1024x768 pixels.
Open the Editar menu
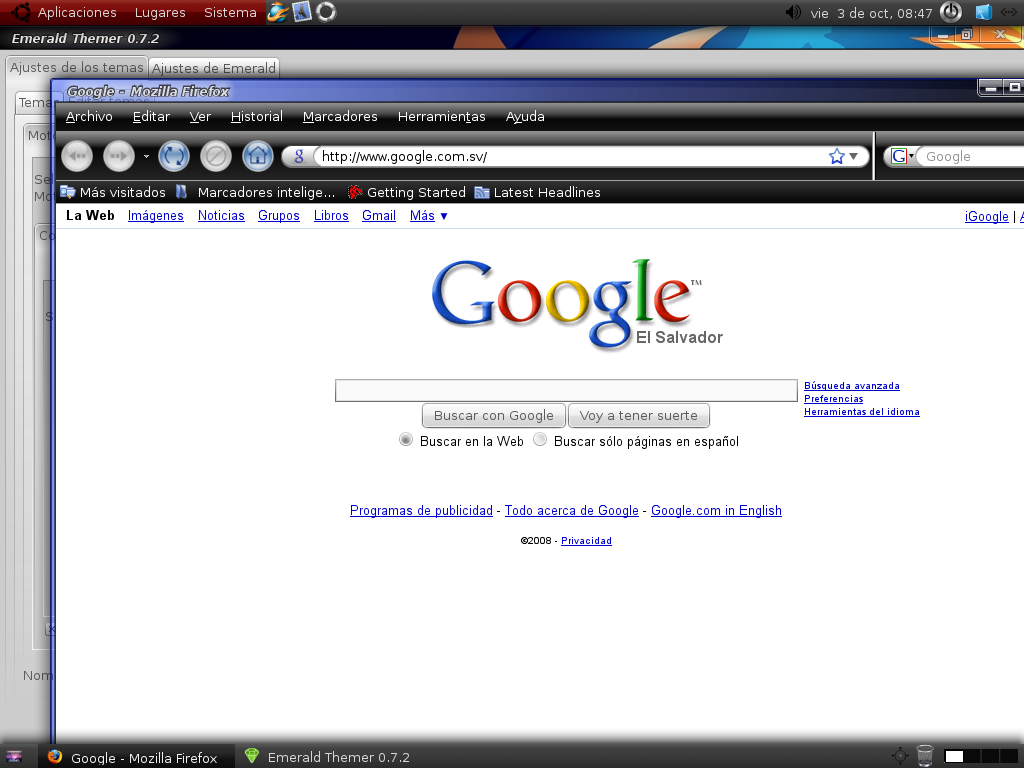click(152, 117)
